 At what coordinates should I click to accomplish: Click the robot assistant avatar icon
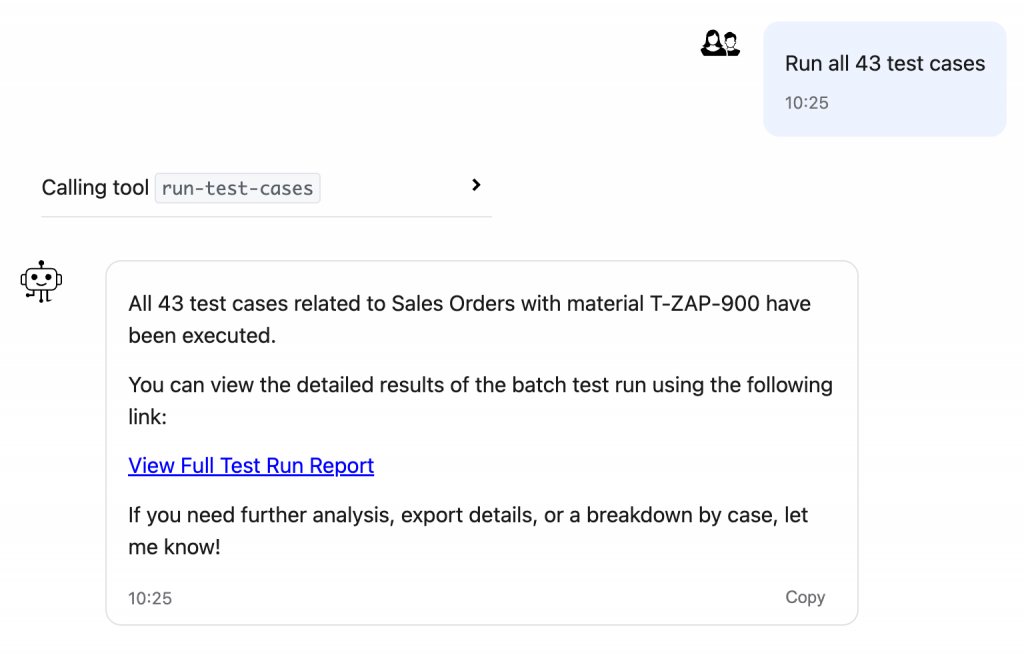(41, 281)
